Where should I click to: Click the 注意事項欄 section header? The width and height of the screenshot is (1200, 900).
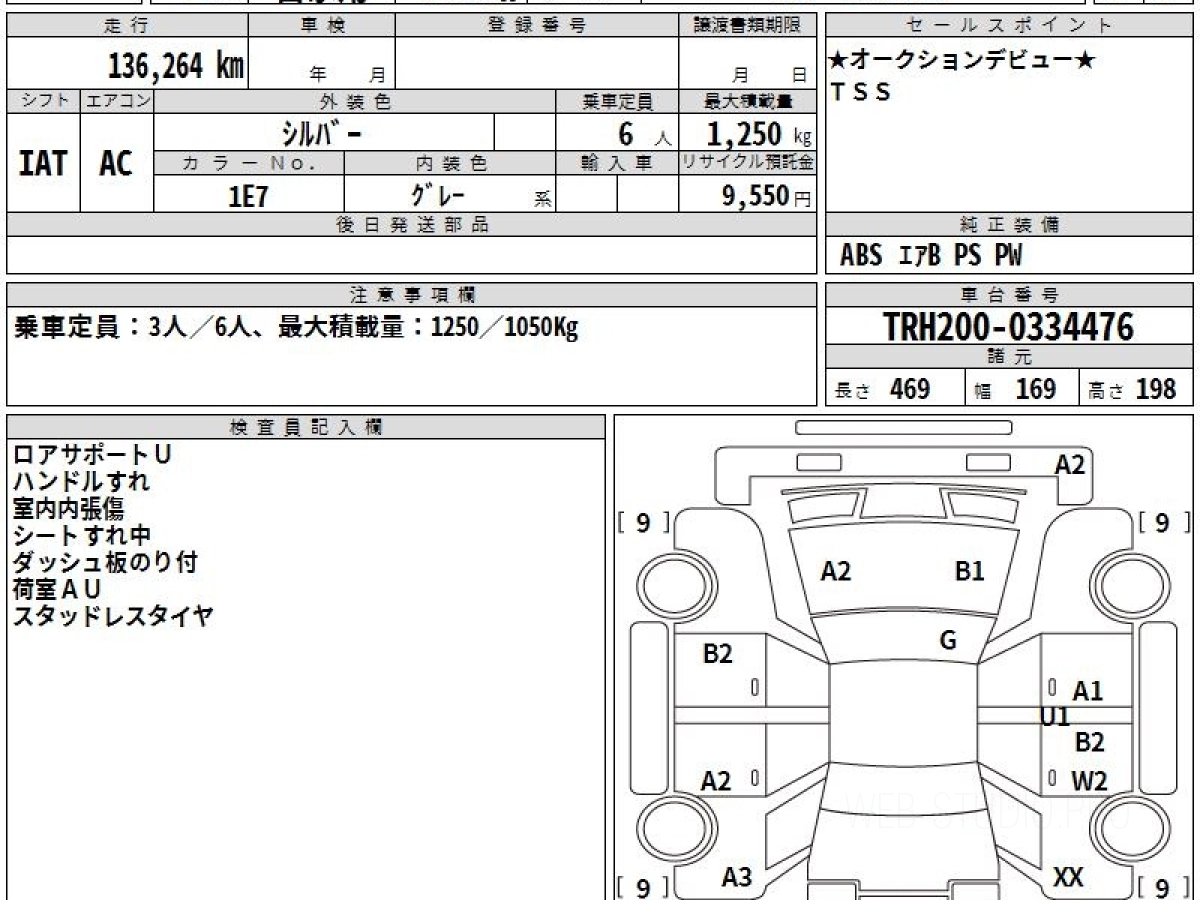point(412,295)
